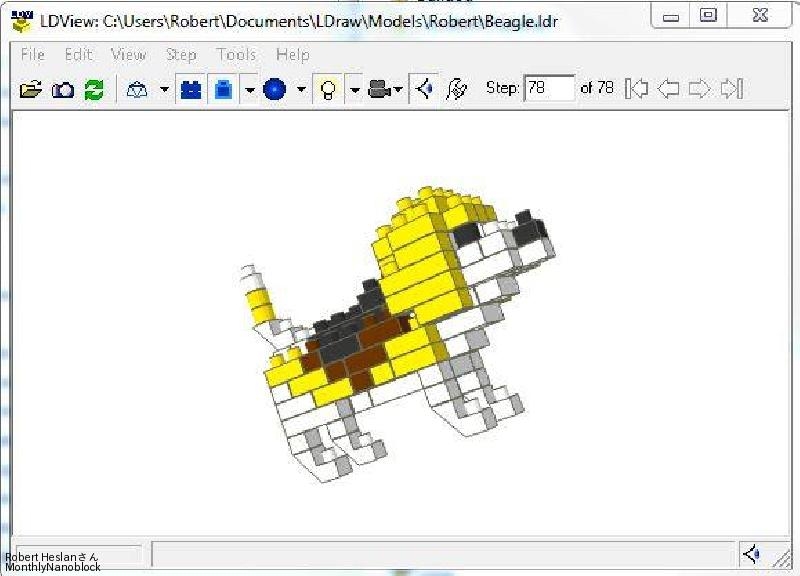Click the Open File folder icon
The image size is (800, 576).
point(31,89)
